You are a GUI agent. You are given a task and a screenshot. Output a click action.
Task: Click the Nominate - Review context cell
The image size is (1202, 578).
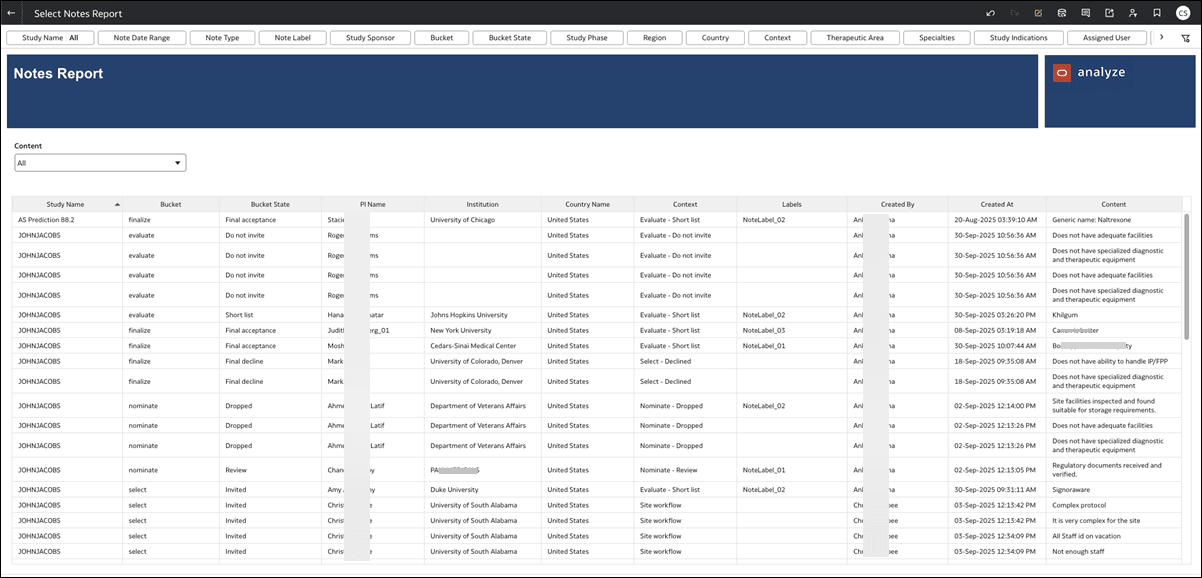pos(686,469)
